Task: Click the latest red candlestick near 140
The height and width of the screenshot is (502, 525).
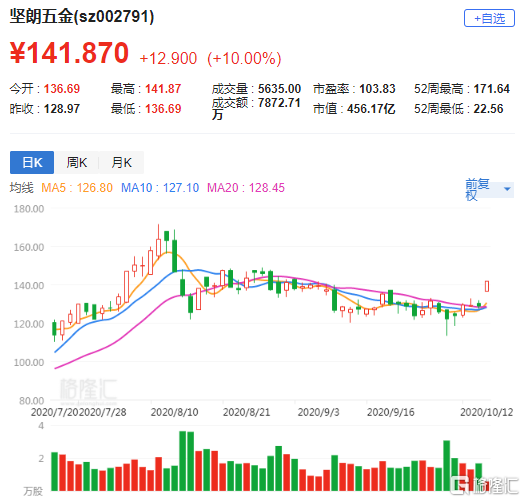Action: 486,286
